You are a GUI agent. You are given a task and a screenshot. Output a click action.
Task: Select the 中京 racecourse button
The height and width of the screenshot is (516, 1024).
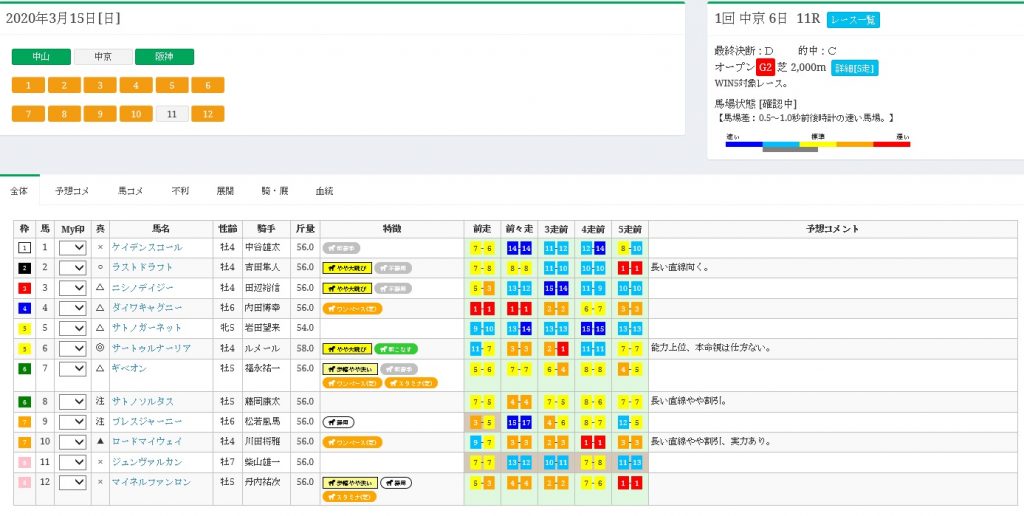tap(103, 57)
